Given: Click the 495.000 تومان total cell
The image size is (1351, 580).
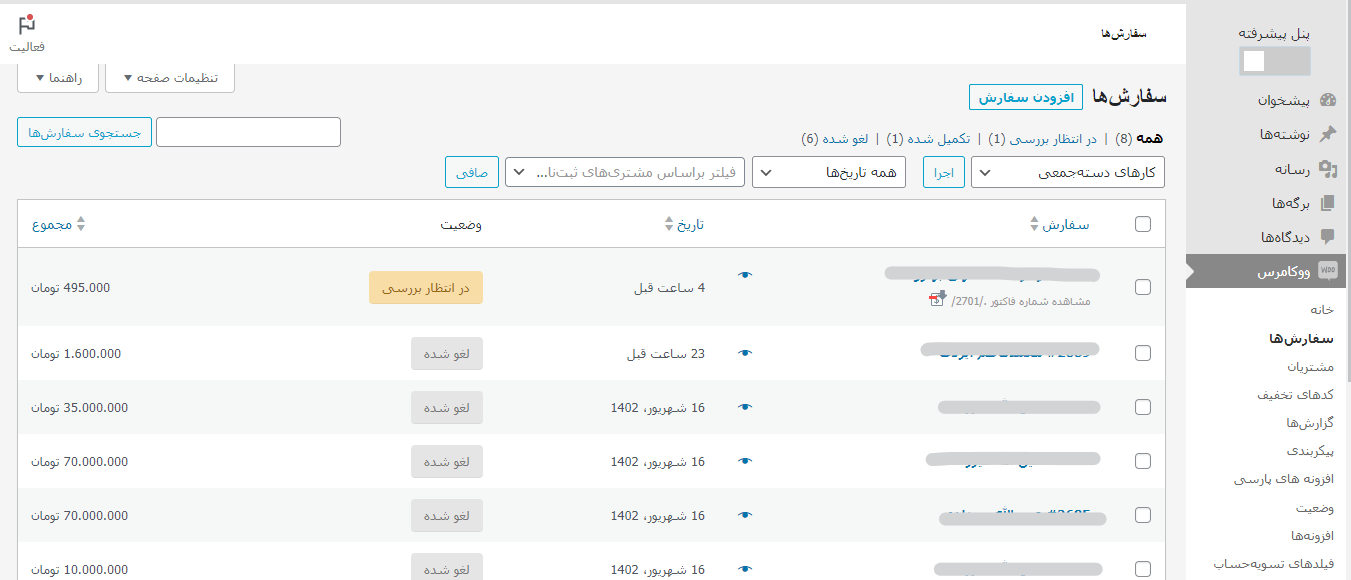Looking at the screenshot, I should click(x=71, y=287).
